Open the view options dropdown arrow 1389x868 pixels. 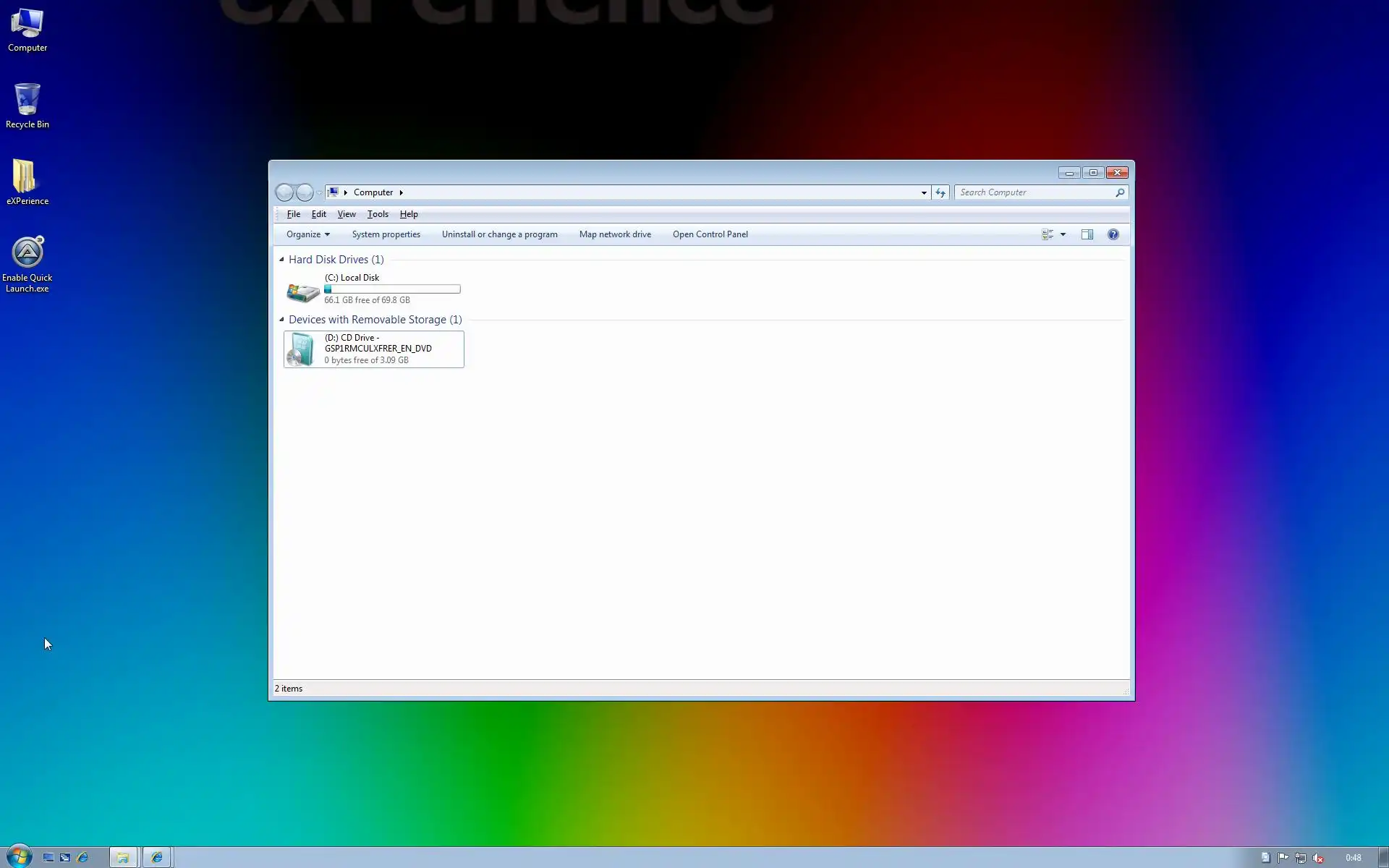click(x=1063, y=234)
